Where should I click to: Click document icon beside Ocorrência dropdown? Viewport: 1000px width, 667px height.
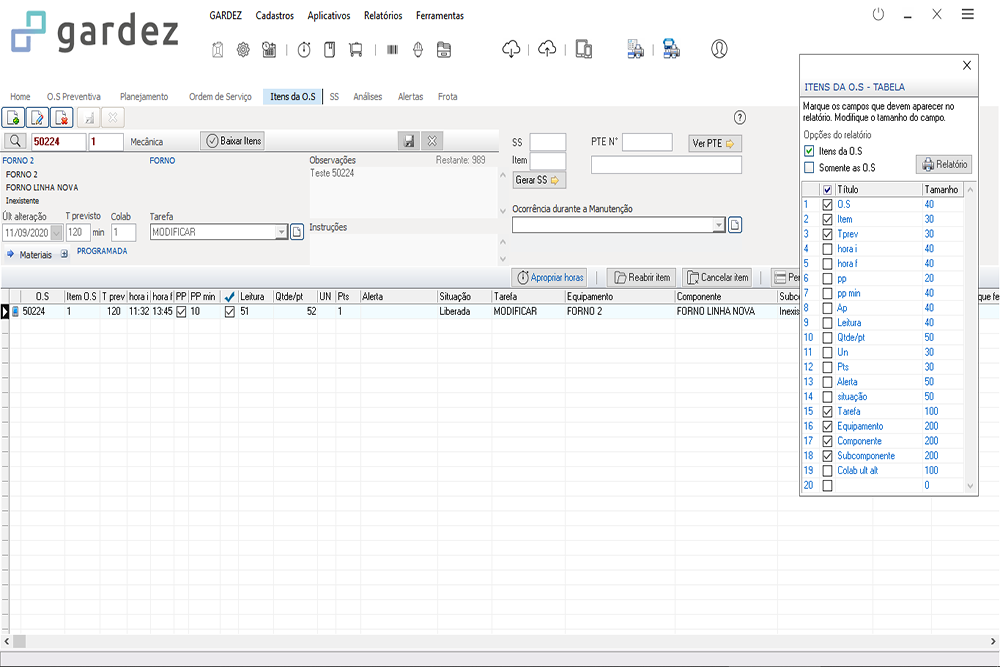735,225
